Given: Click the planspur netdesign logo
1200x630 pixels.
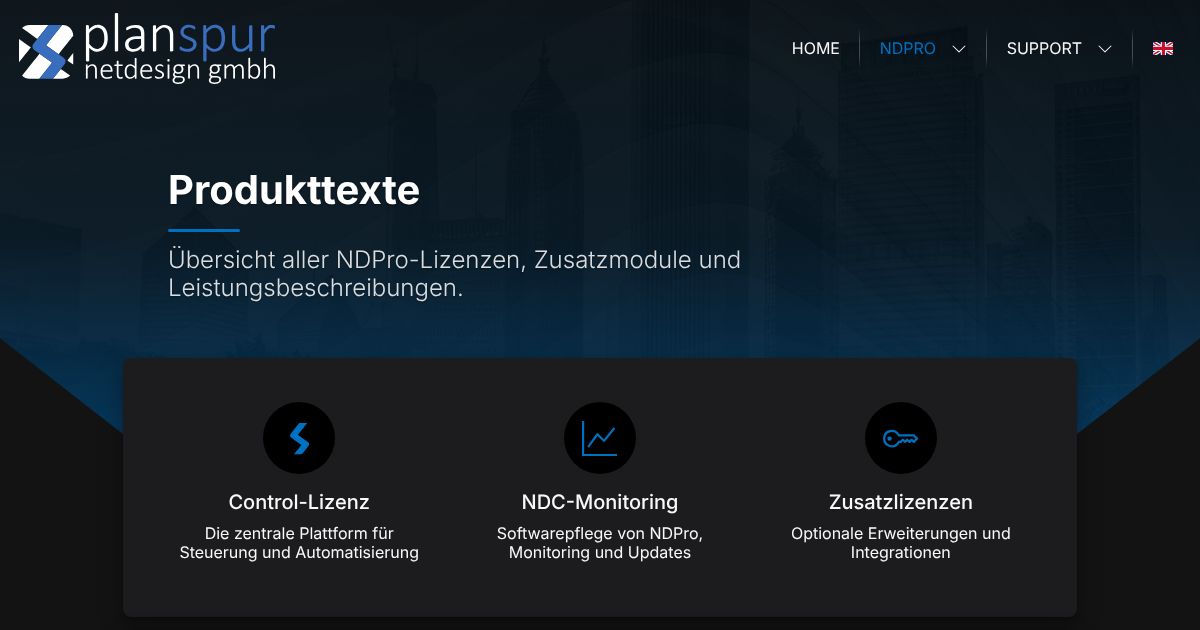Looking at the screenshot, I should click(x=147, y=48).
